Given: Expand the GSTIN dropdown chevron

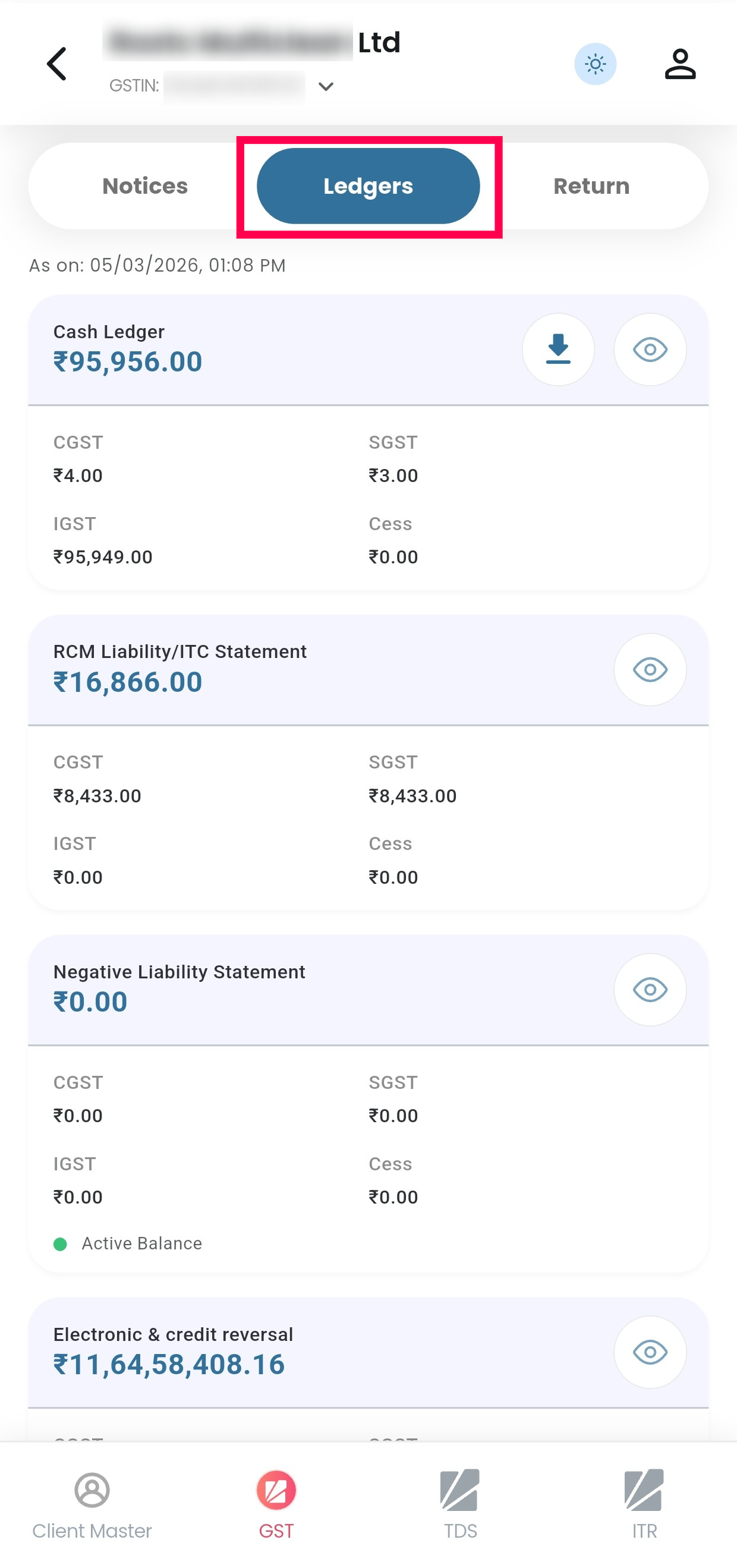Looking at the screenshot, I should click(326, 87).
